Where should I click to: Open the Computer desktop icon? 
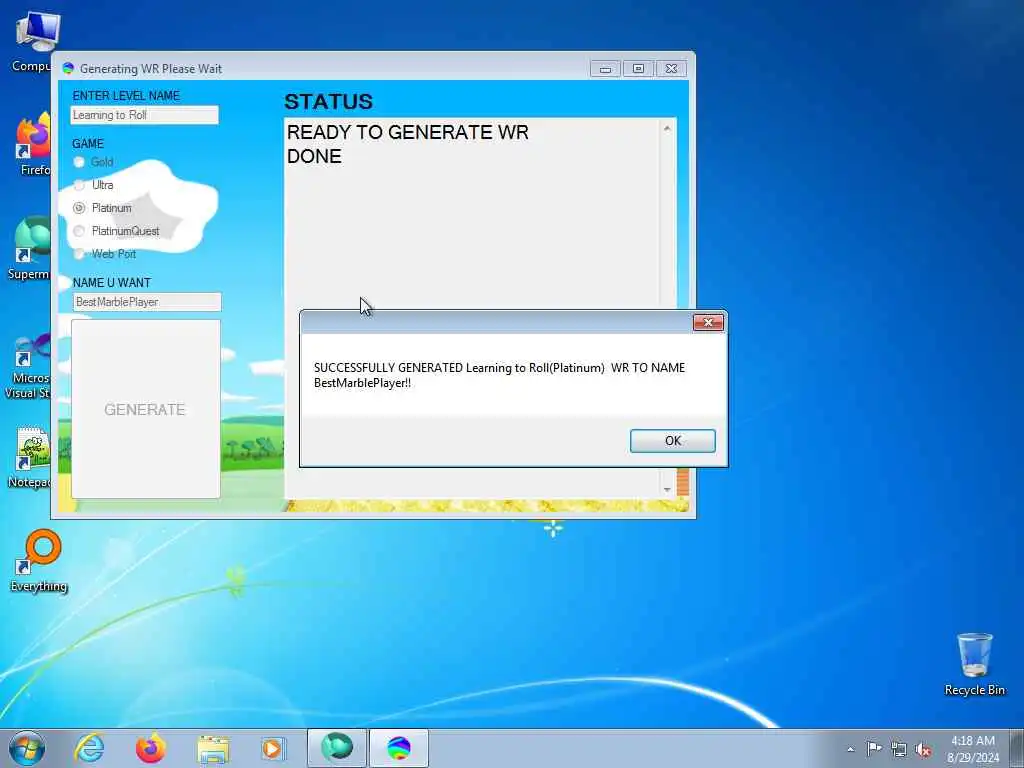(31, 40)
